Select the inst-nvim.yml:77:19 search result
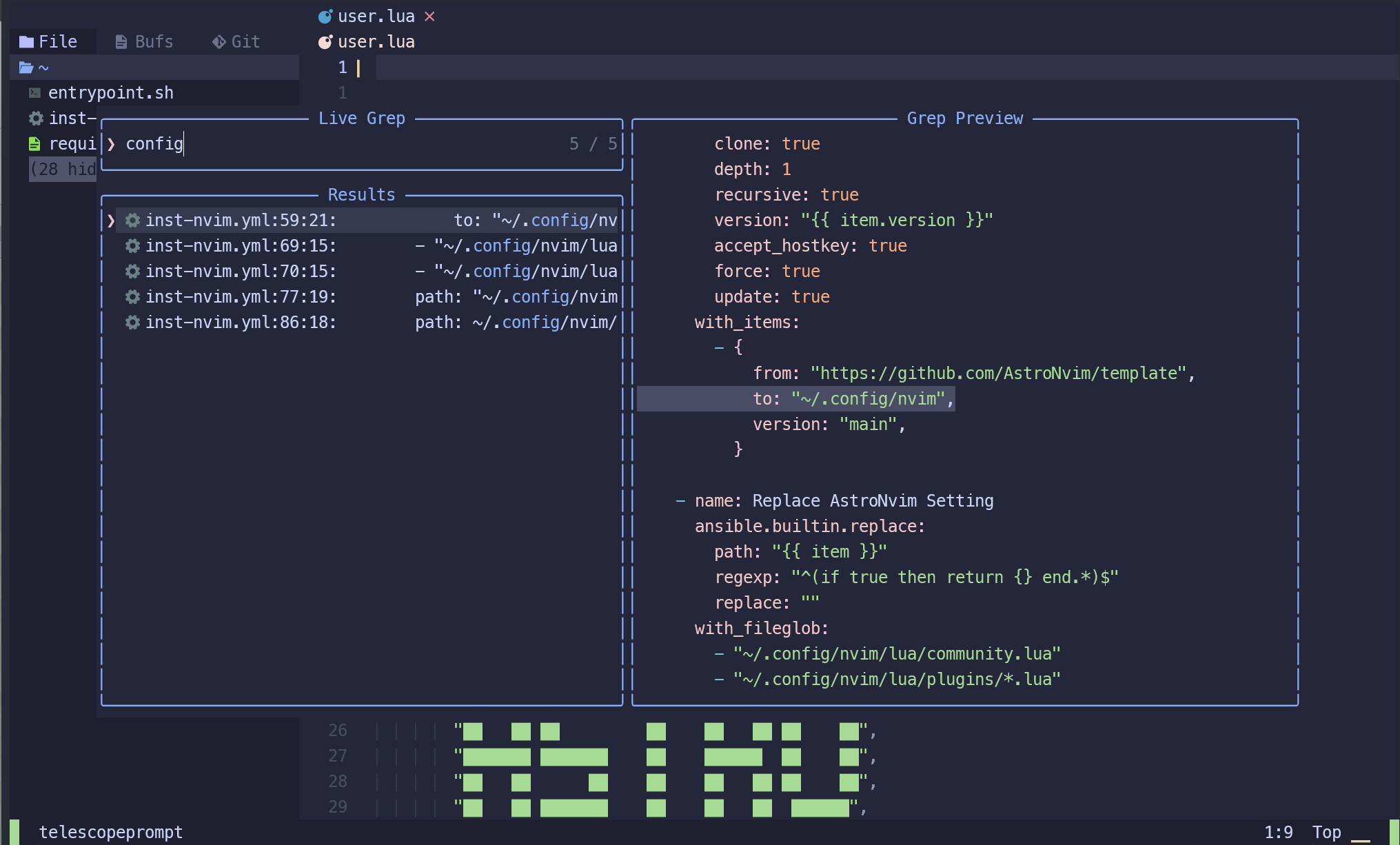 (241, 296)
